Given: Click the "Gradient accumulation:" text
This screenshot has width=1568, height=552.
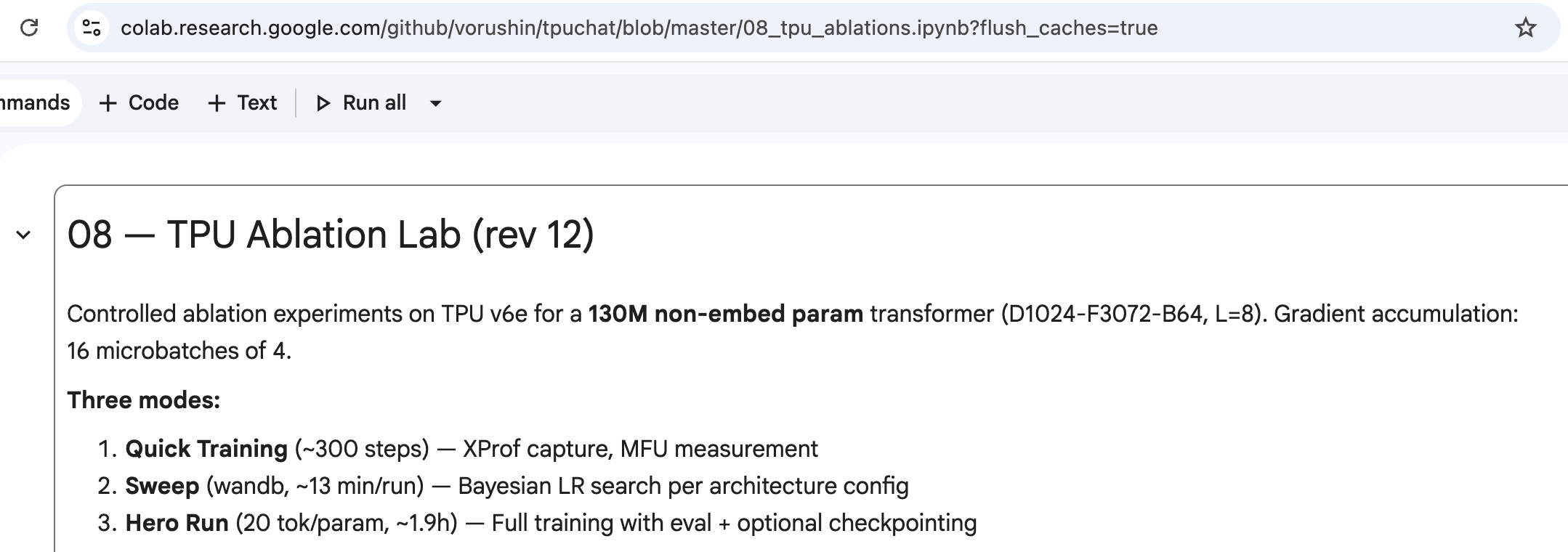Looking at the screenshot, I should coord(1395,314).
